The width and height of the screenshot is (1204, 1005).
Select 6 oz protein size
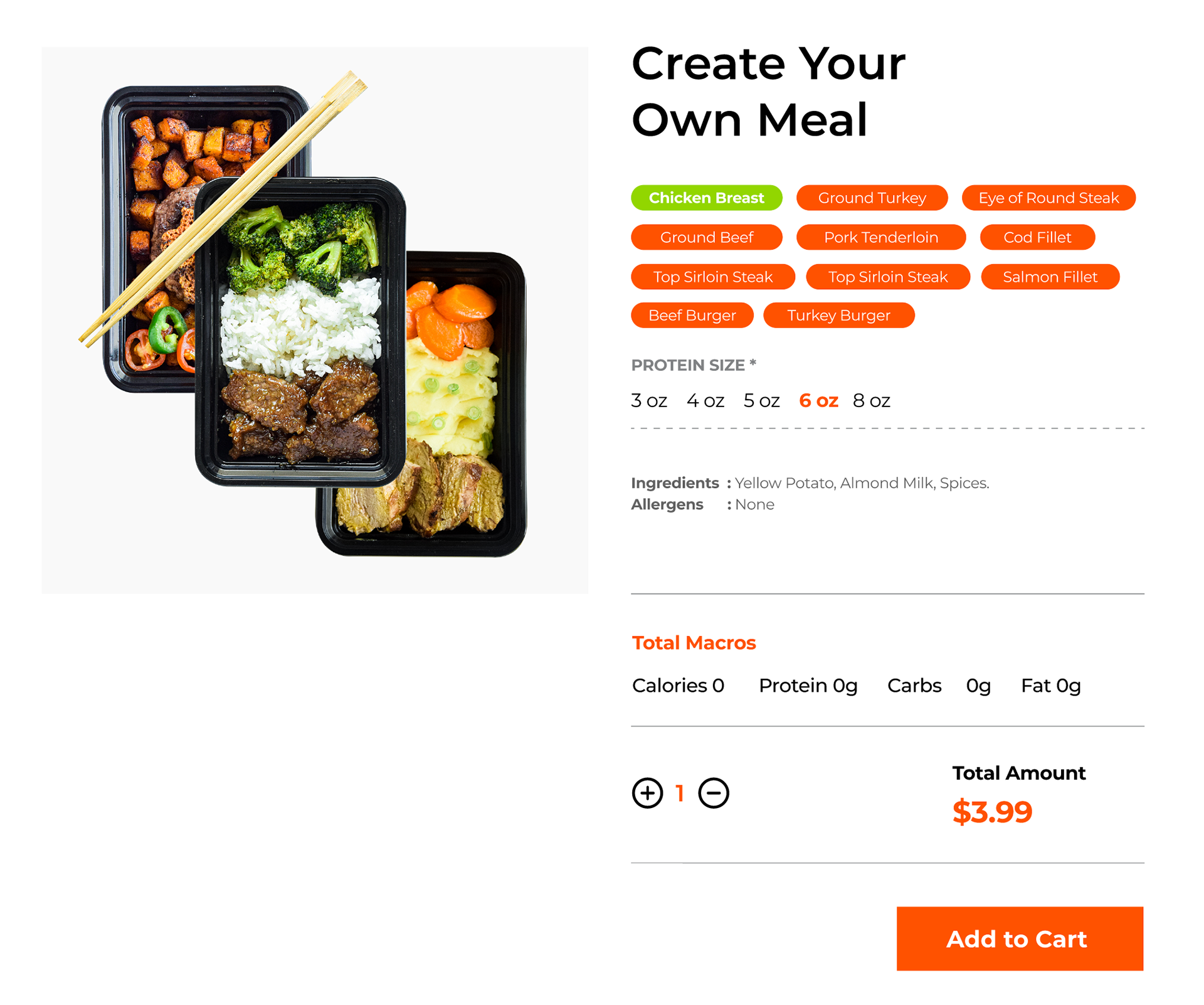pos(818,400)
